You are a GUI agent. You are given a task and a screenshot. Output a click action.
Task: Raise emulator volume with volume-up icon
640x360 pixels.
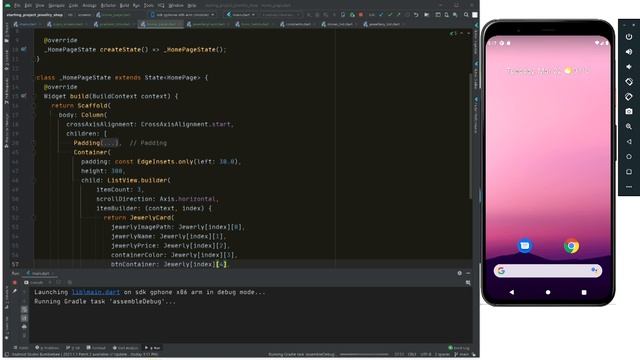629,52
